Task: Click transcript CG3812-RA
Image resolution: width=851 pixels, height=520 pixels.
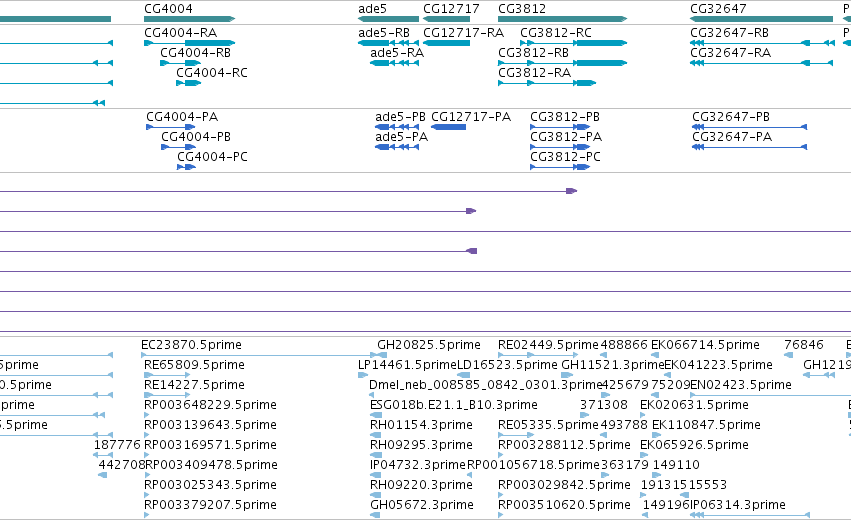Action: (x=535, y=73)
